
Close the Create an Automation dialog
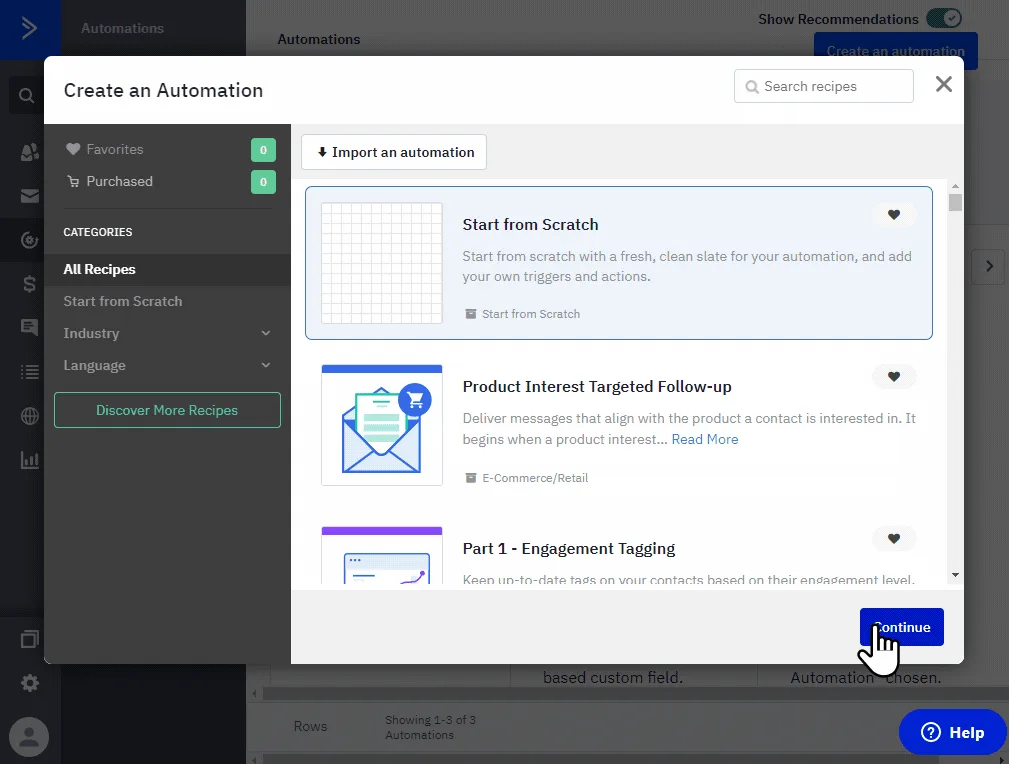943,84
